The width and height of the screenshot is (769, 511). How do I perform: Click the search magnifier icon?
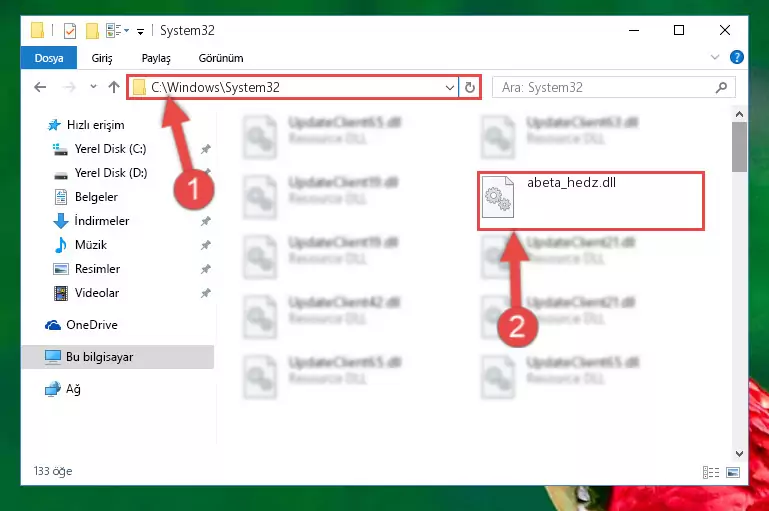[721, 87]
